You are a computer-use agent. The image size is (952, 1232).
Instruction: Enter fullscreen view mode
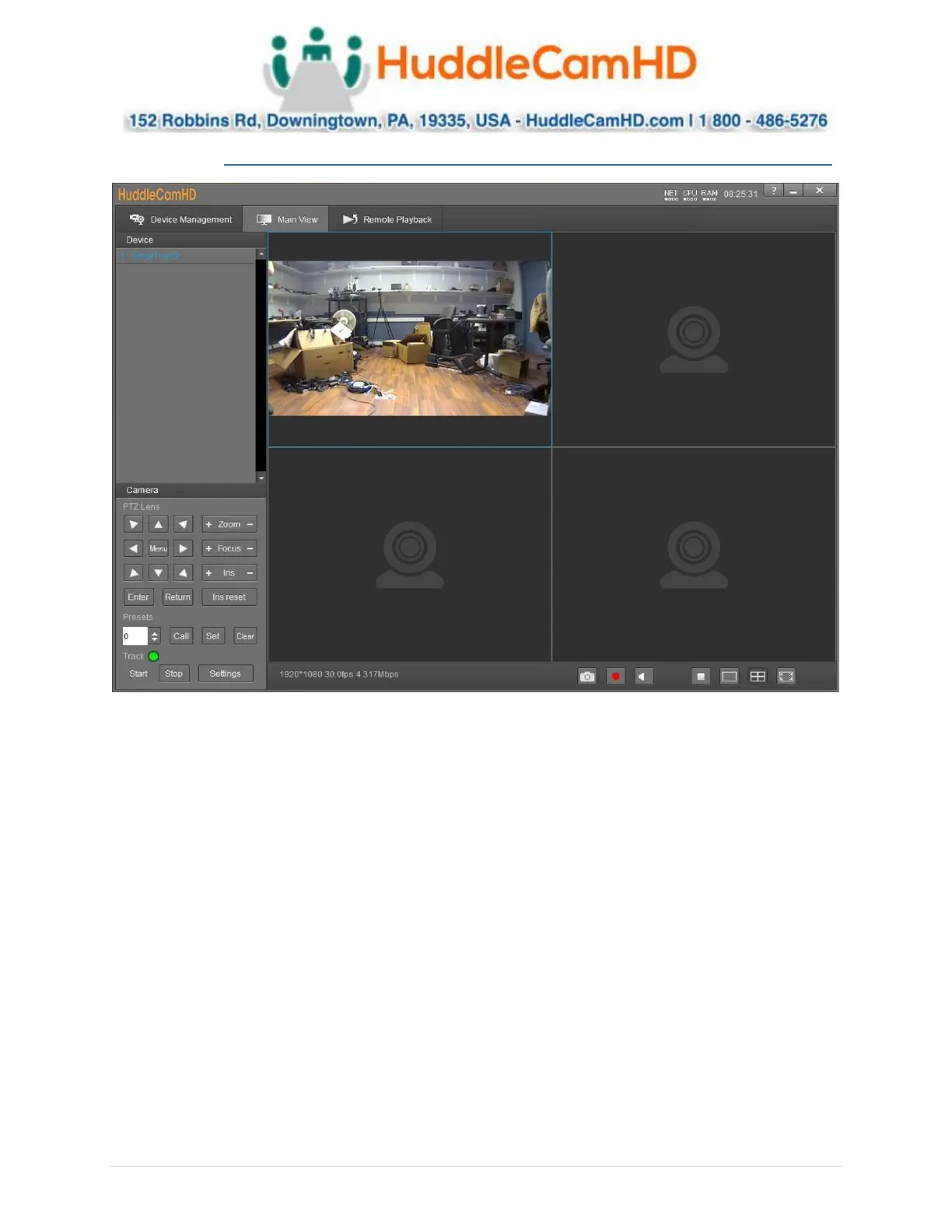click(x=786, y=677)
